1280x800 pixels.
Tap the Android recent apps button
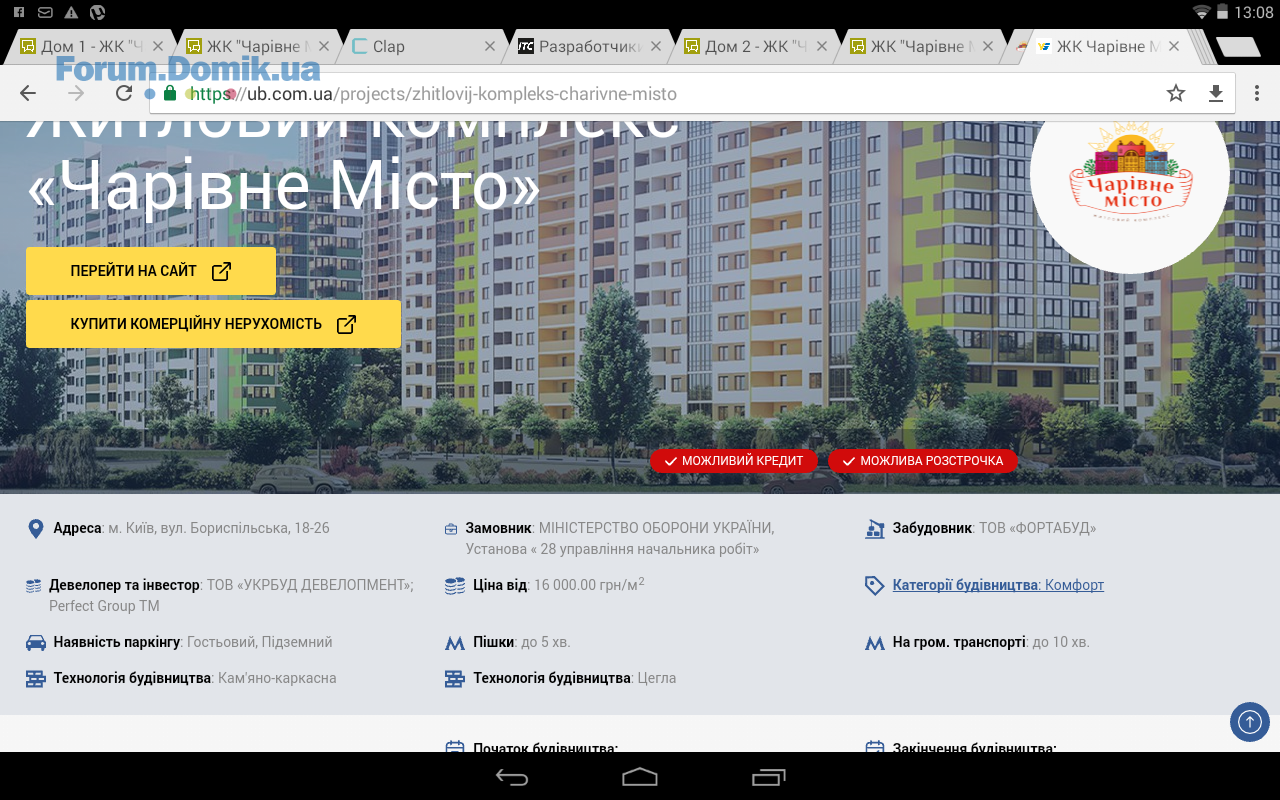pyautogui.click(x=768, y=777)
